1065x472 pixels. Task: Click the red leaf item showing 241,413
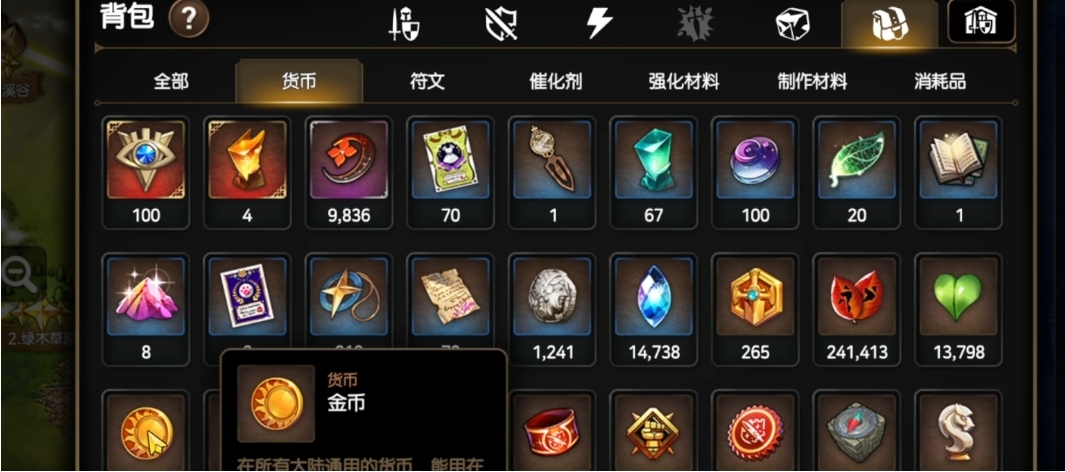coord(856,310)
